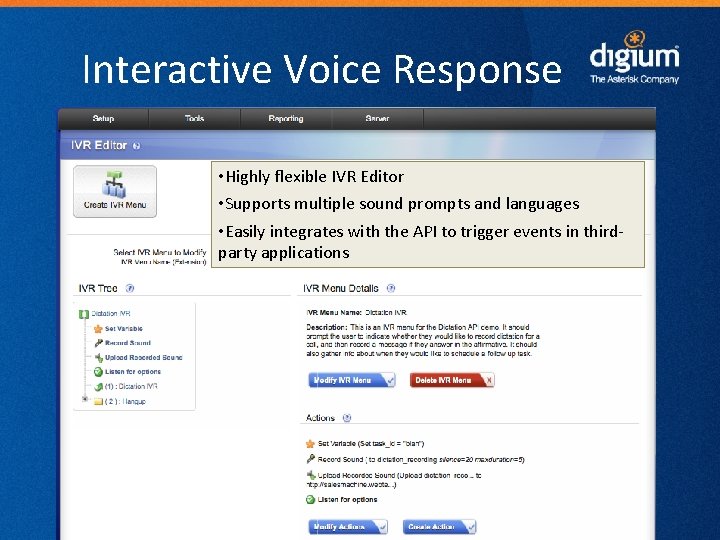Select Record Sound in IVR Tree

pyautogui.click(x=128, y=343)
